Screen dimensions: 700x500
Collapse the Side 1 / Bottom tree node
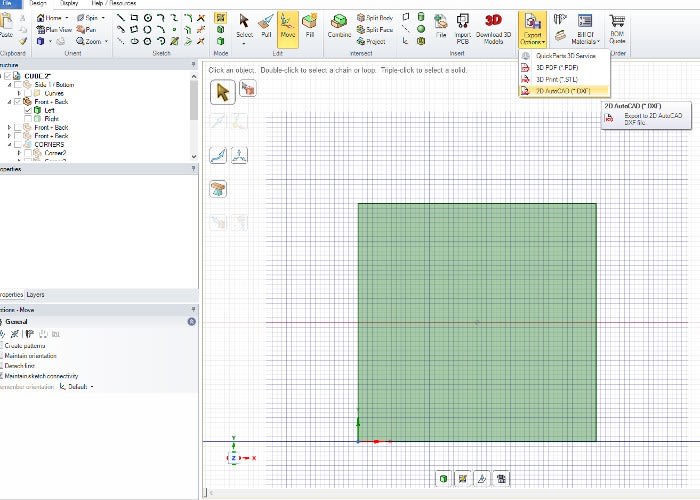click(9, 84)
